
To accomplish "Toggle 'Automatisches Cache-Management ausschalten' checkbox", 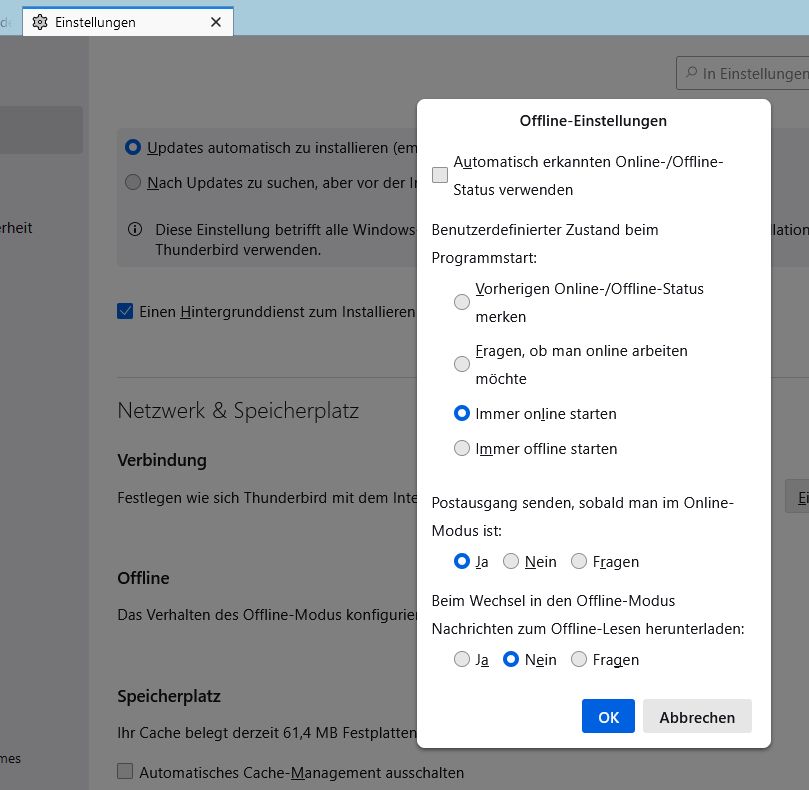I will (125, 771).
